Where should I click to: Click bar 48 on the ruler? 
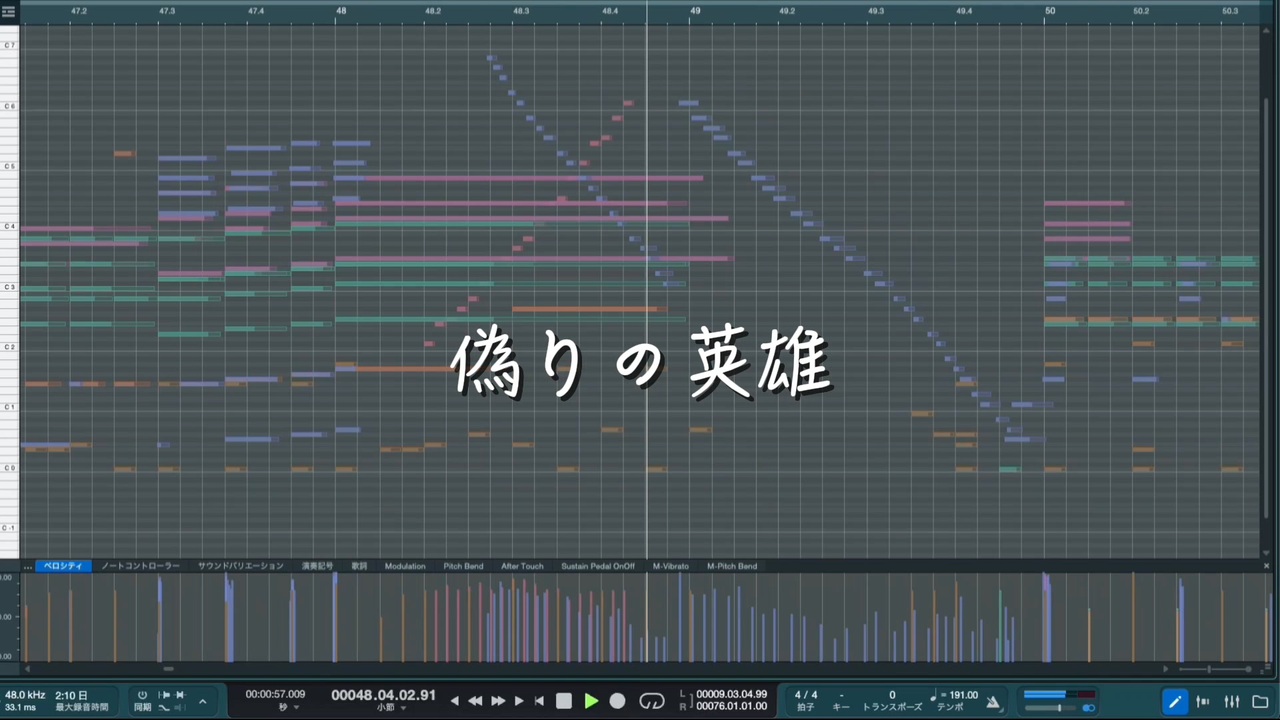341,11
